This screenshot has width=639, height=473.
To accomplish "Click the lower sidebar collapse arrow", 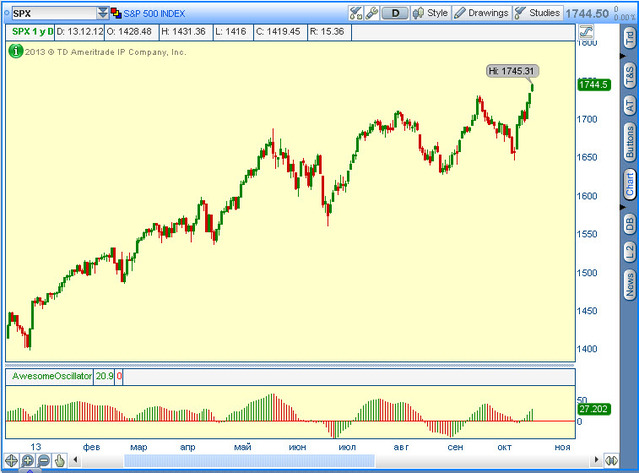I will point(623,207).
